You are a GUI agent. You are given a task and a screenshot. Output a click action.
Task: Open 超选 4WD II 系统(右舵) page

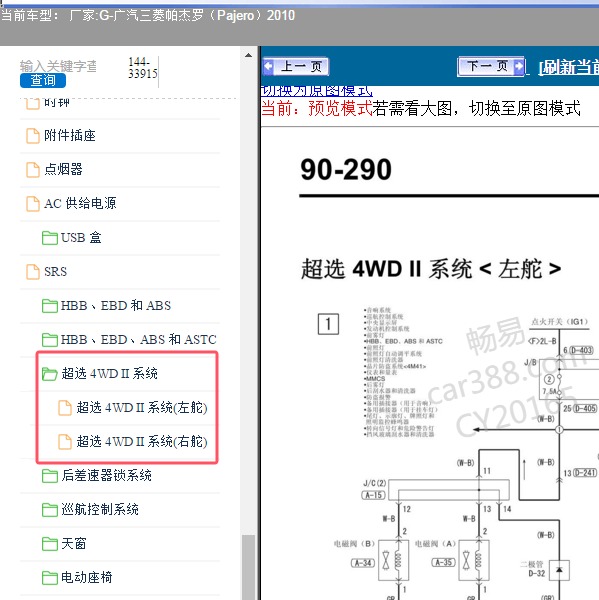142,441
